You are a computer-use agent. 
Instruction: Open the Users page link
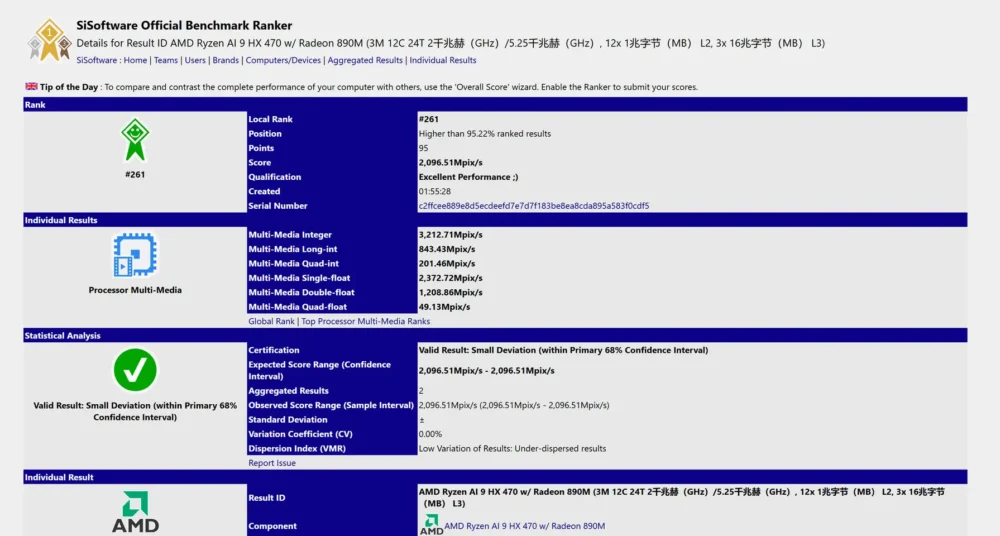pos(195,60)
